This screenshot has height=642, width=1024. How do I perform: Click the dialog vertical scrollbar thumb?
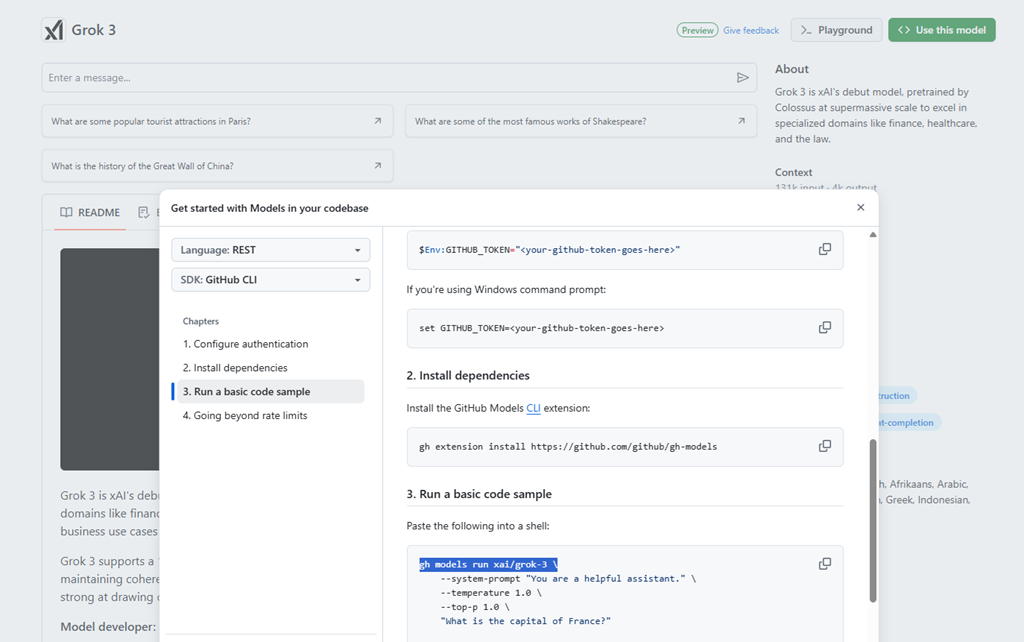(x=872, y=520)
